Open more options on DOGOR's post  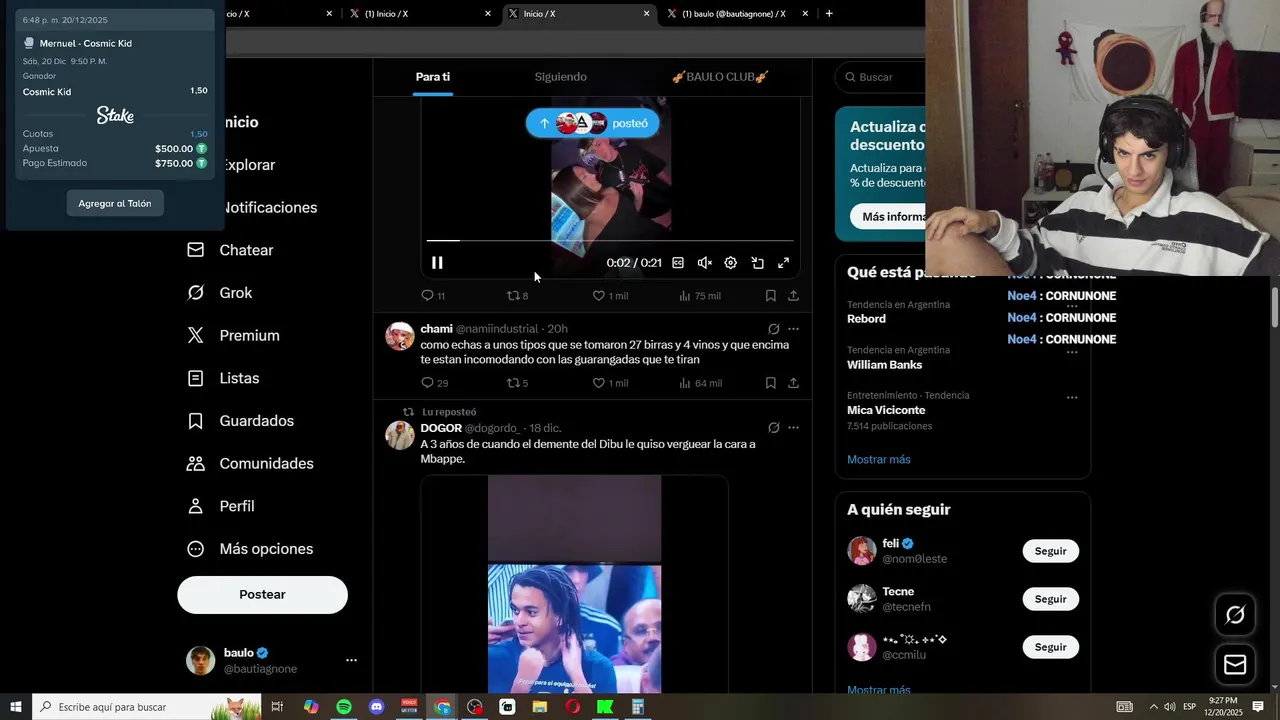click(x=793, y=428)
